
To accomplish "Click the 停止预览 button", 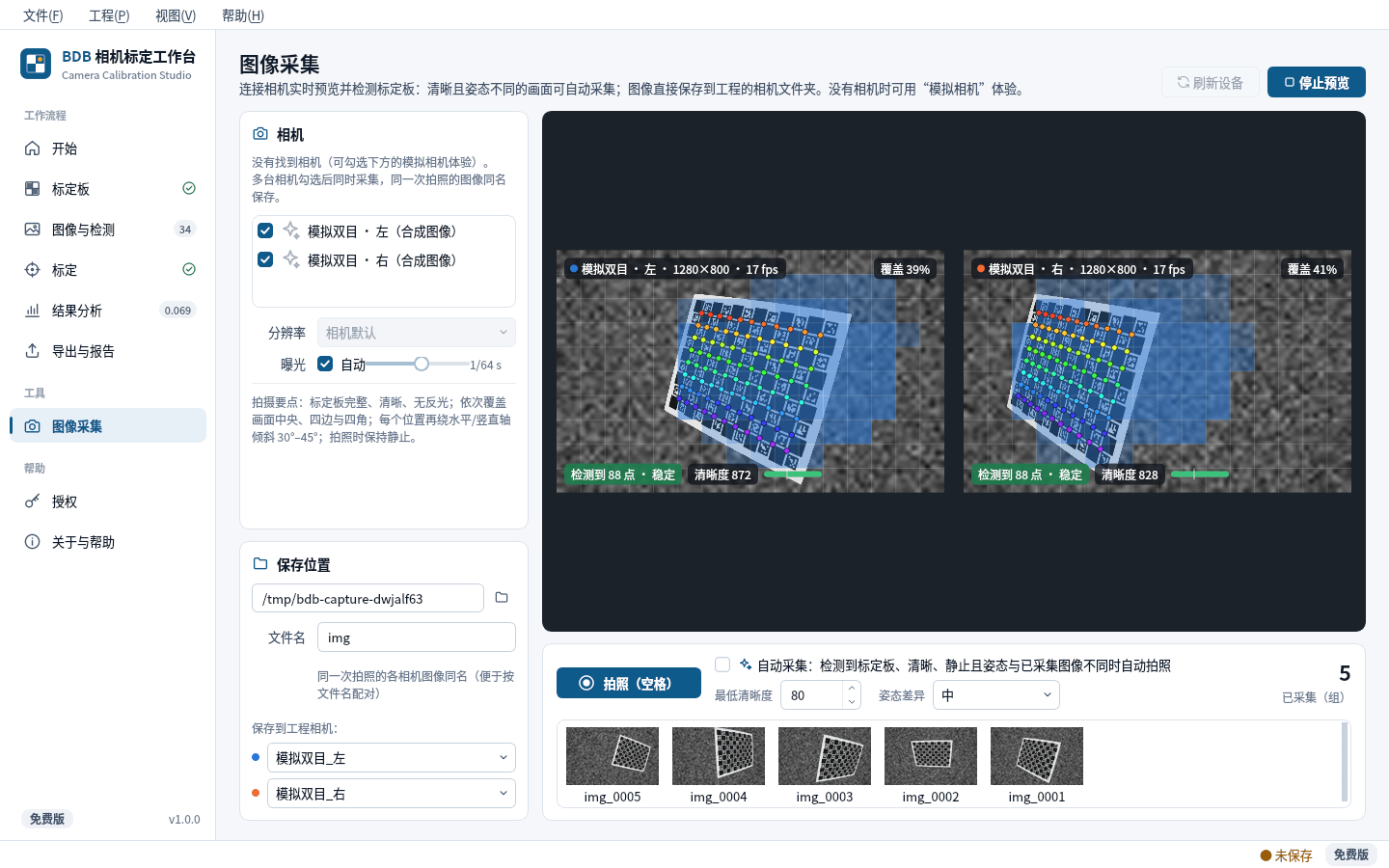I will pyautogui.click(x=1317, y=82).
